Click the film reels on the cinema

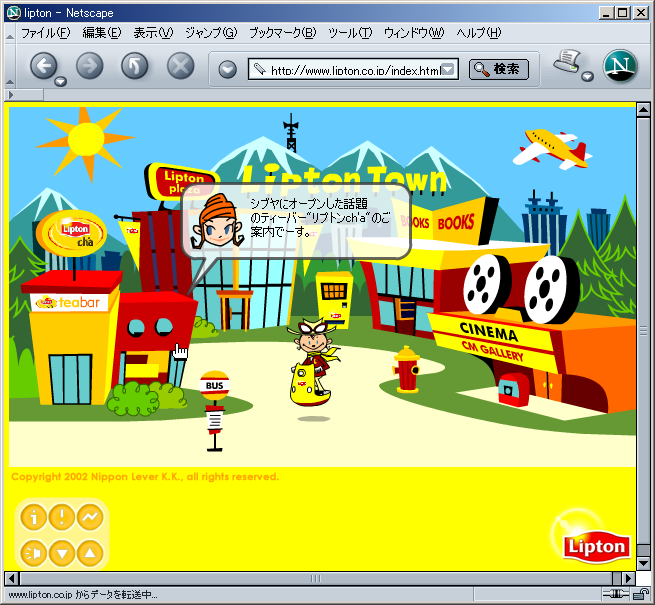(x=520, y=289)
